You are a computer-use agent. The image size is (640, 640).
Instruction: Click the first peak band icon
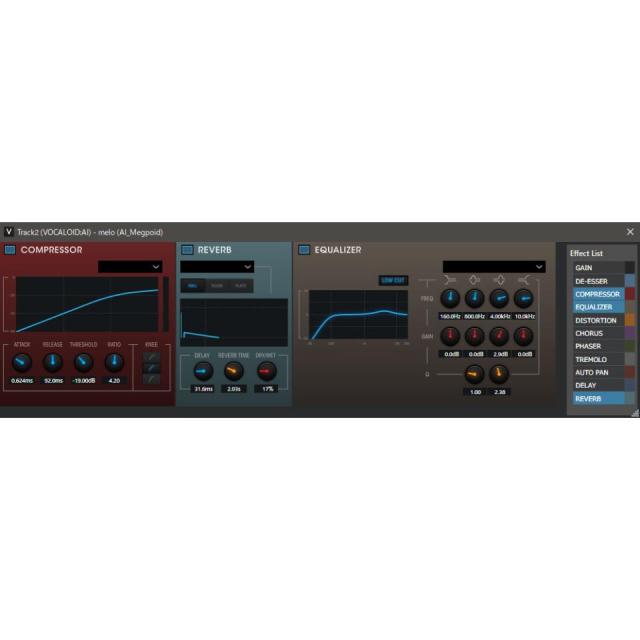coord(474,280)
